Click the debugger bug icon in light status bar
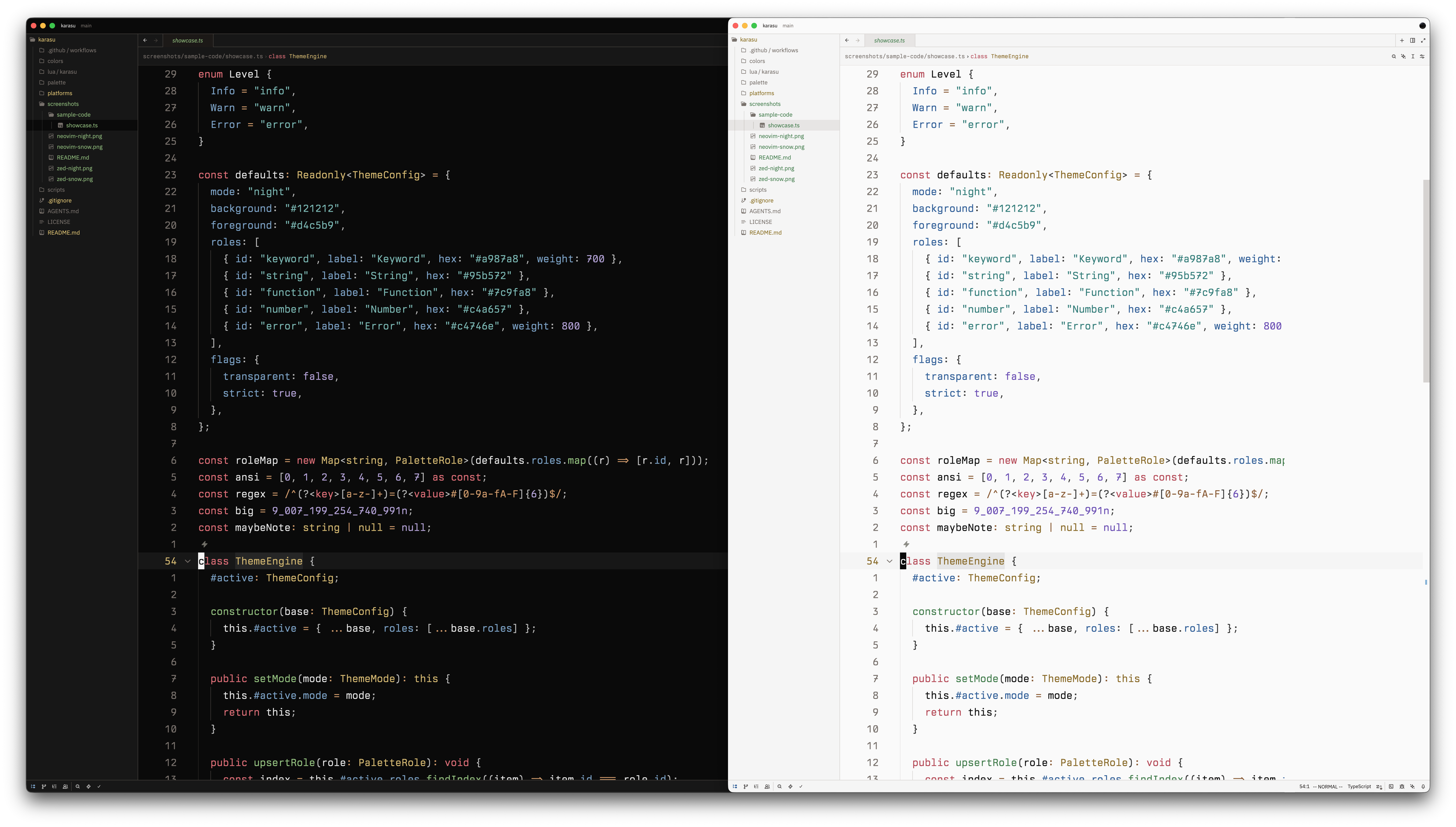This screenshot has width=1456, height=827. tap(1402, 787)
